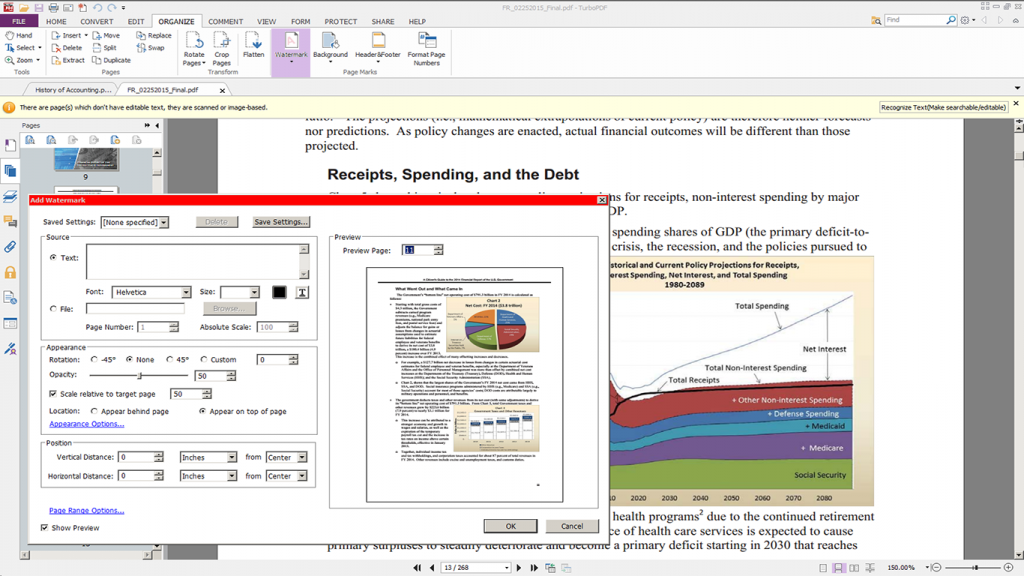Click the Preview Page number field
The height and width of the screenshot is (576, 1024).
(x=418, y=250)
